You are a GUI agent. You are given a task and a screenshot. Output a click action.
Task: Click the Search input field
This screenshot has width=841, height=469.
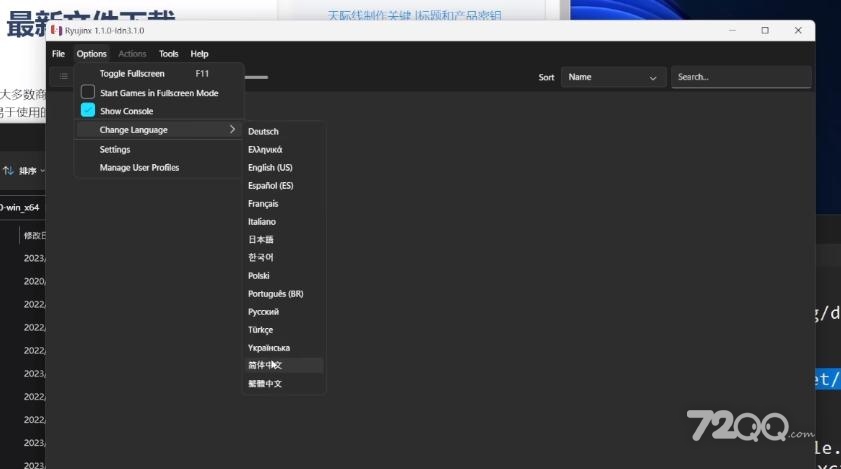coord(741,77)
